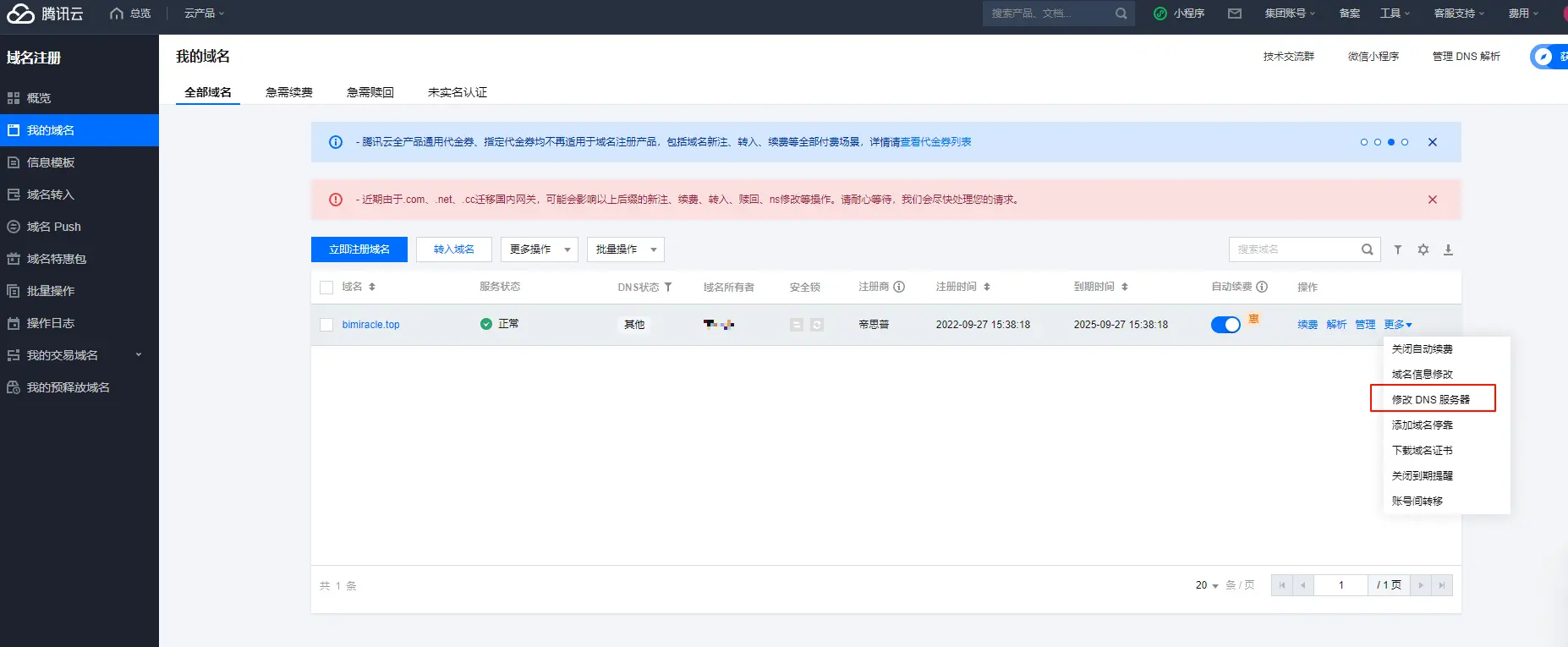Expand the 集团账号 dropdown
Image resolution: width=1568 pixels, height=647 pixels.
(x=1290, y=14)
